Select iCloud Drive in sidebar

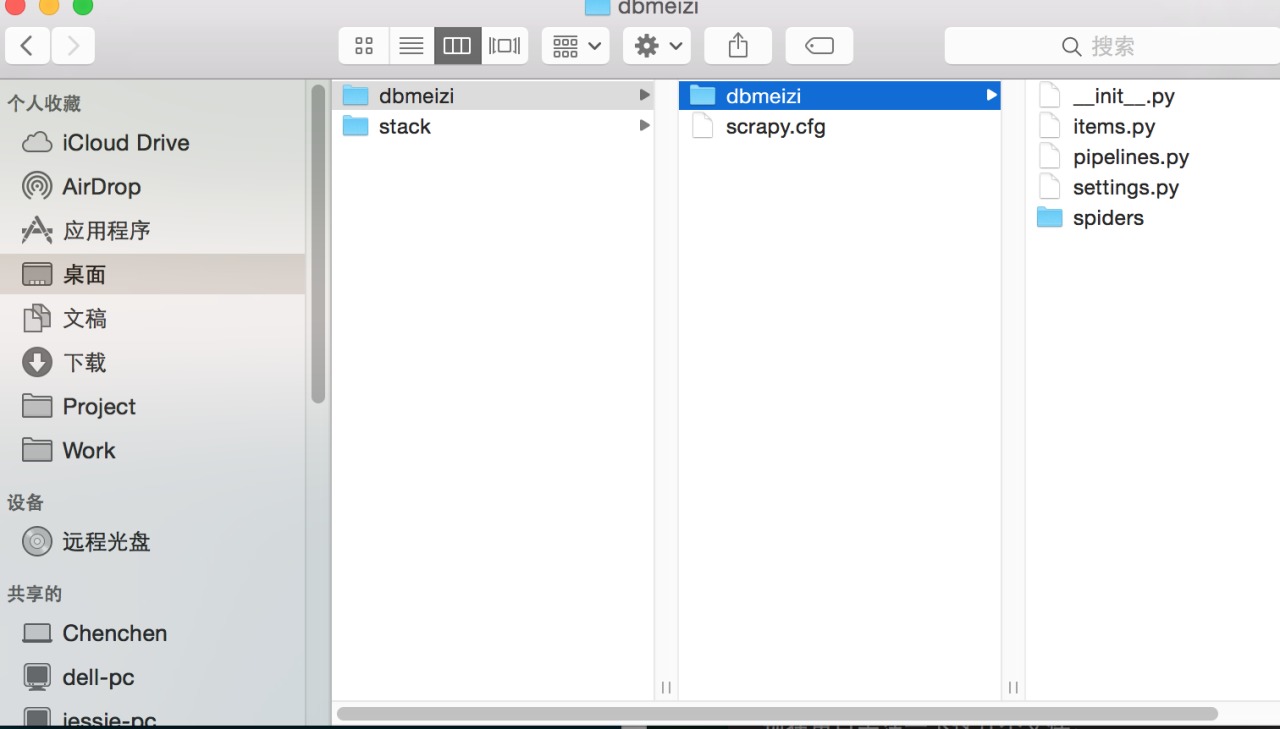[x=125, y=143]
